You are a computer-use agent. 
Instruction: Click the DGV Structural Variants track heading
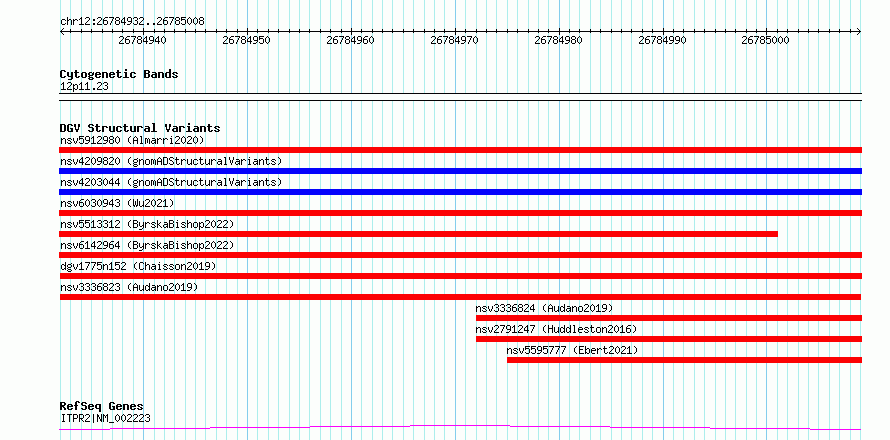pos(140,128)
